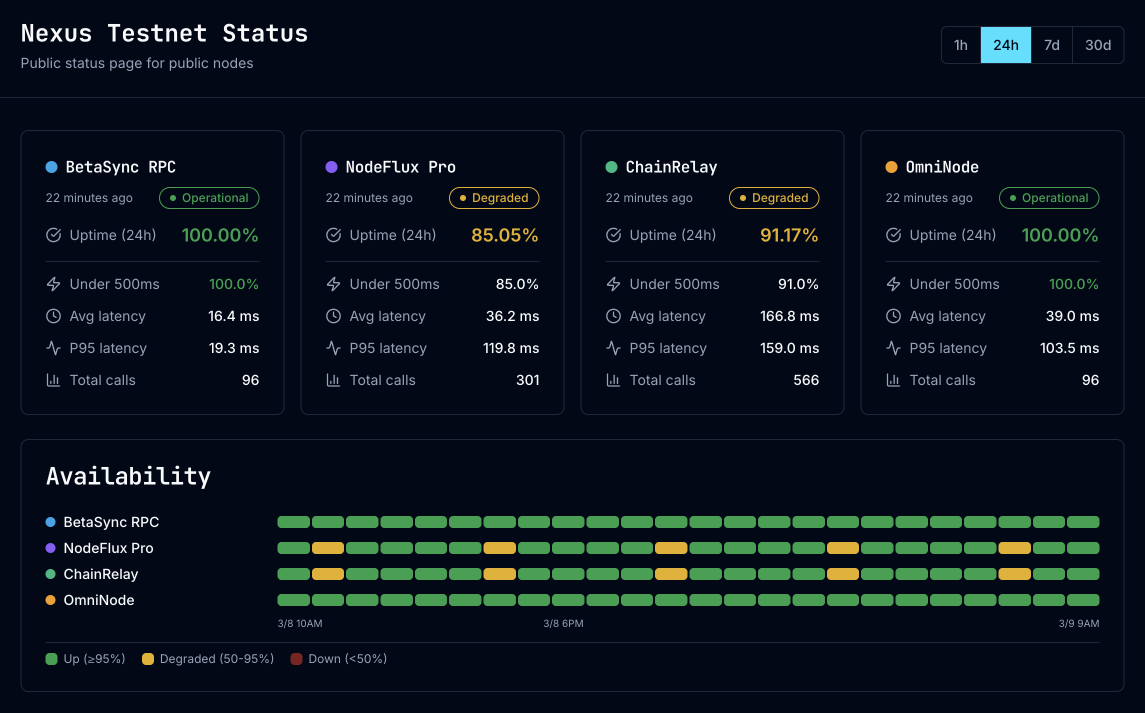
Task: Click the clock icon for ChainRelay avg latency
Action: (613, 316)
